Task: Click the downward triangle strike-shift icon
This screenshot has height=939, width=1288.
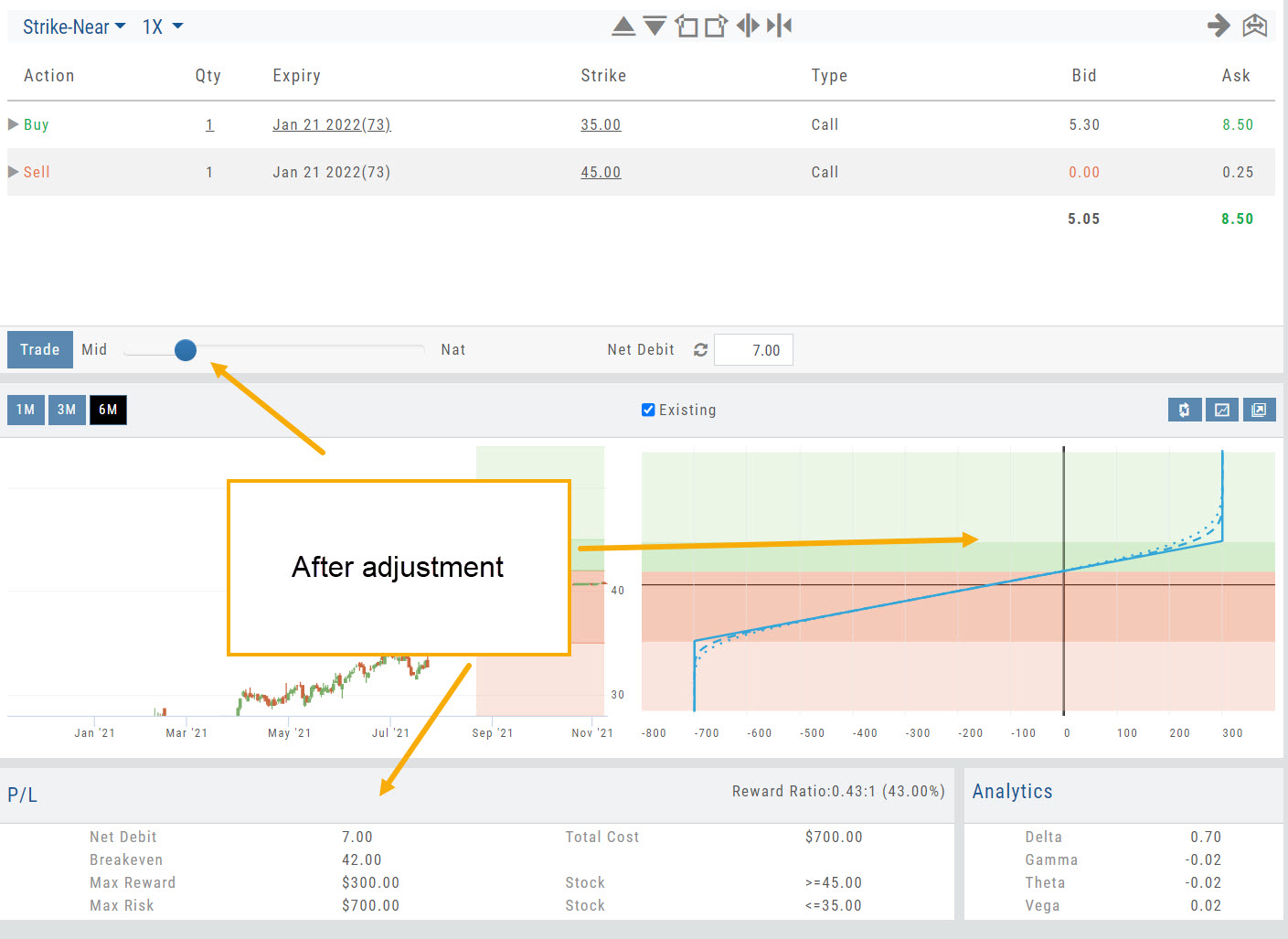Action: point(655,26)
